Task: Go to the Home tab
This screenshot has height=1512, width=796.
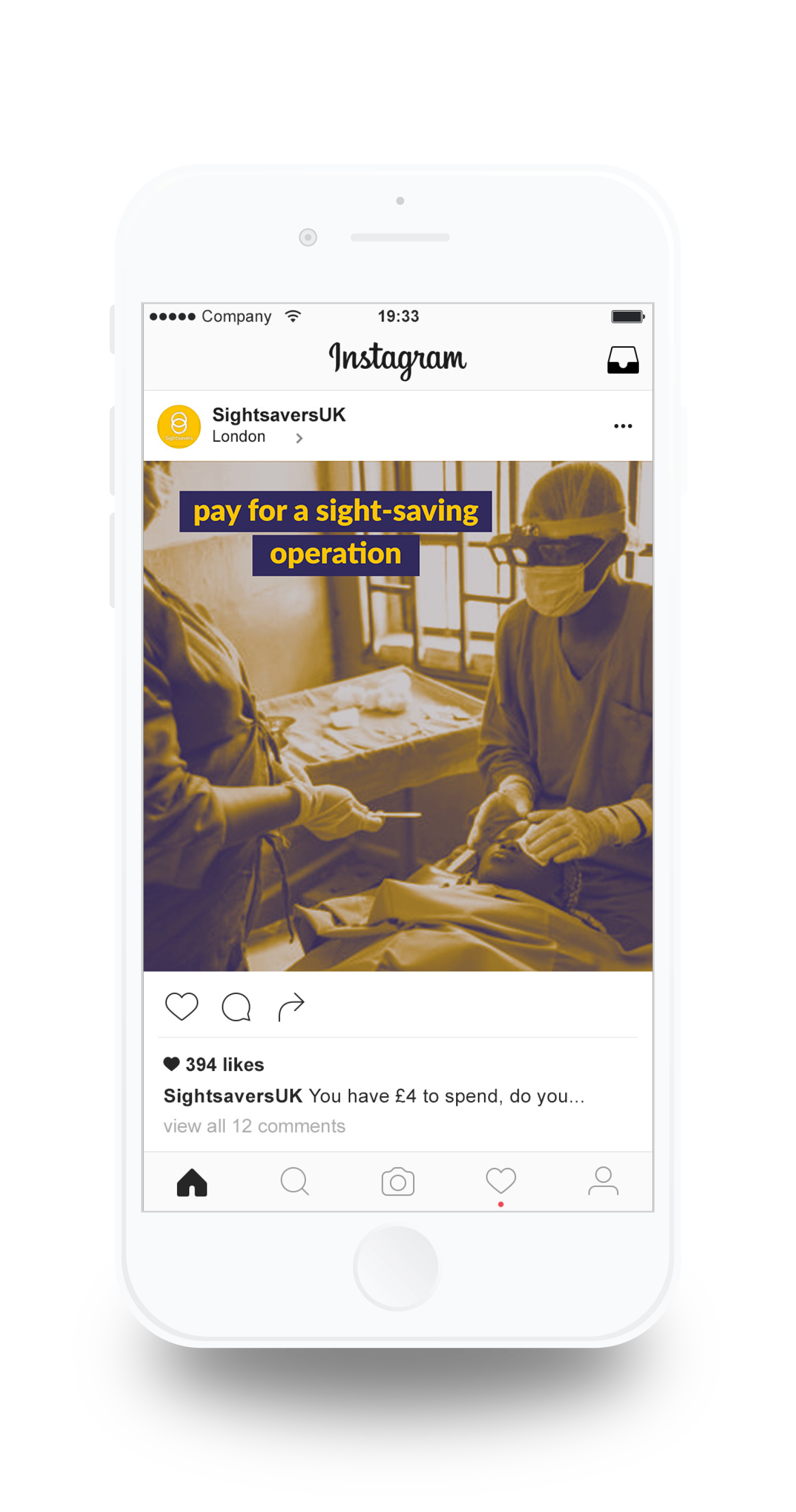Action: coord(192,1182)
